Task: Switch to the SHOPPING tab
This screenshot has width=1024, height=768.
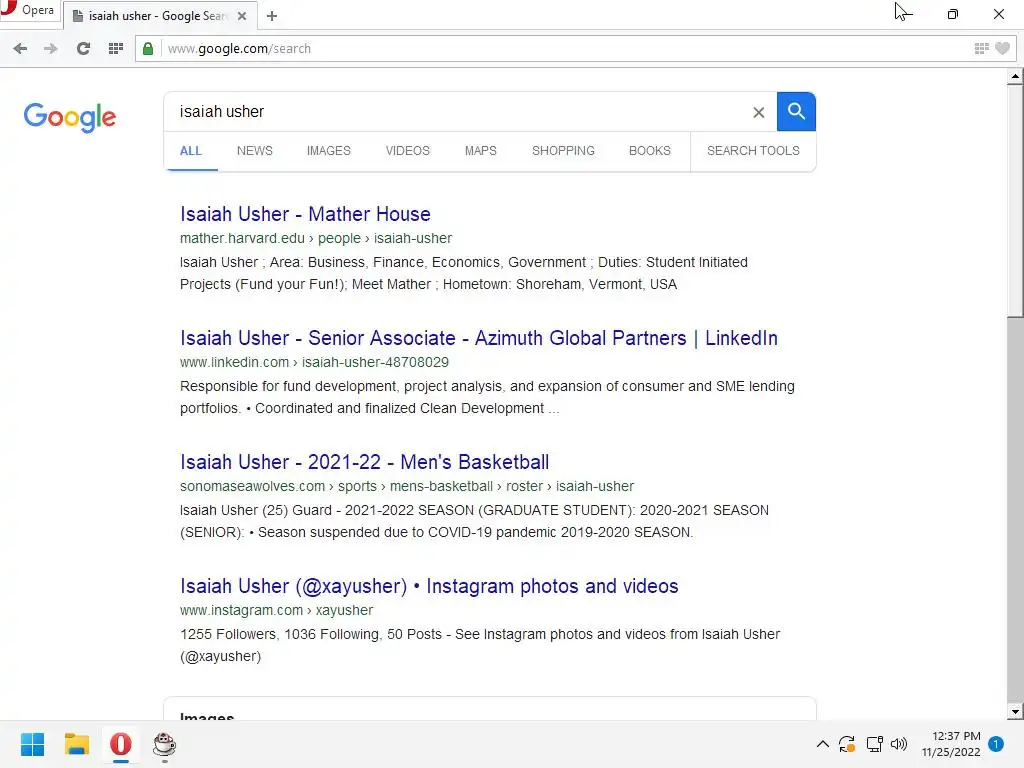Action: click(563, 151)
